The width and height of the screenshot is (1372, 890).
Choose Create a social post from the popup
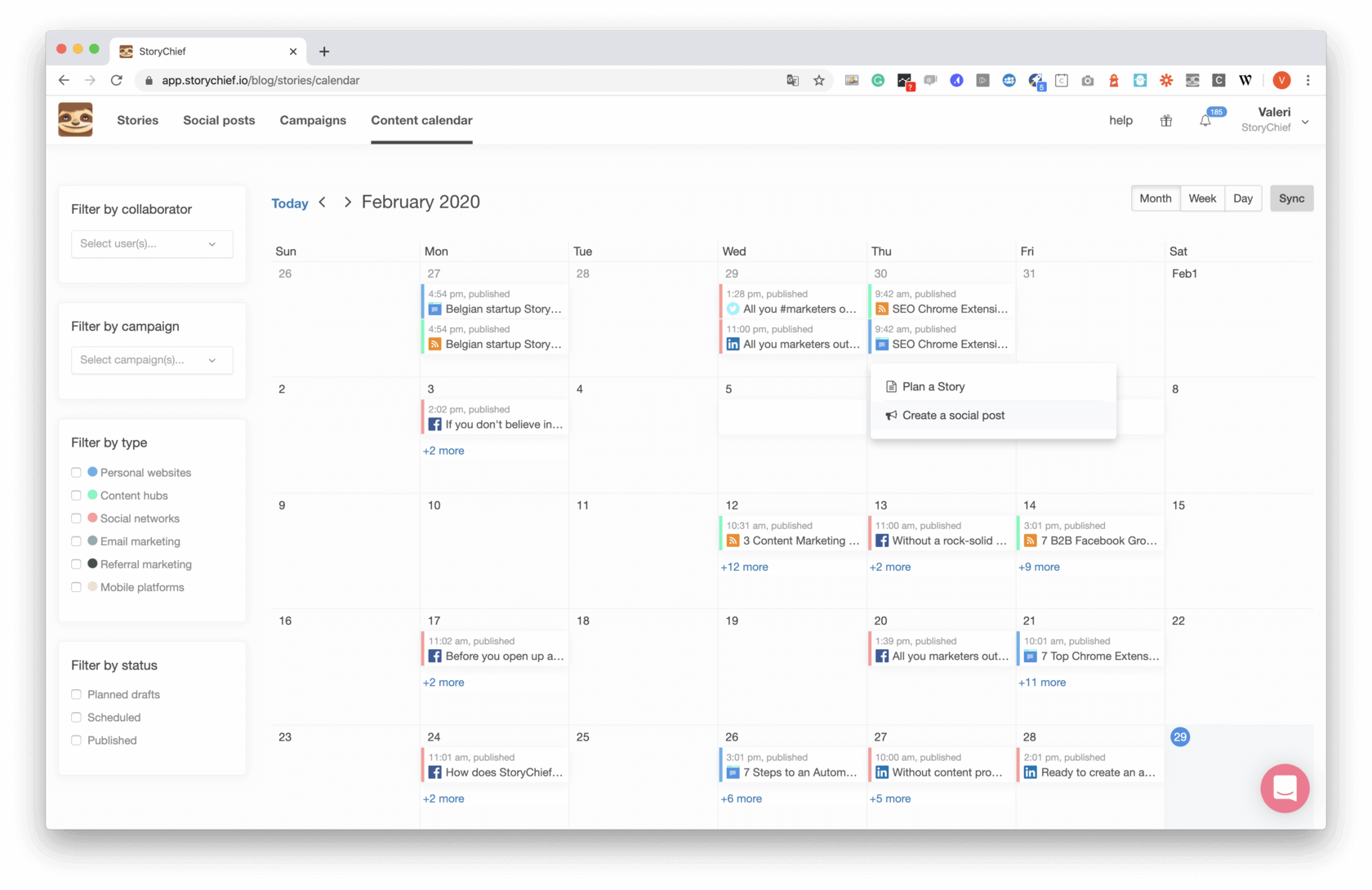[x=953, y=415]
